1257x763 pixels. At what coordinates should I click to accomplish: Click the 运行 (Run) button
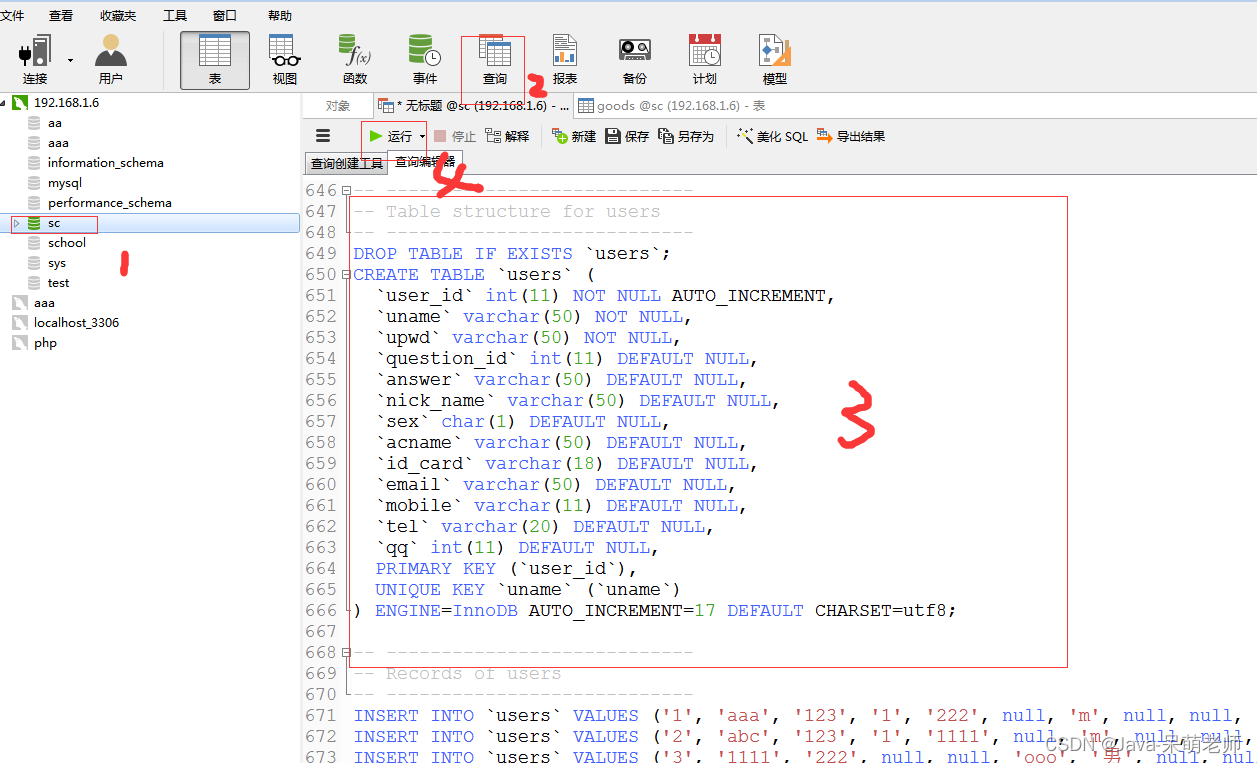pyautogui.click(x=390, y=136)
